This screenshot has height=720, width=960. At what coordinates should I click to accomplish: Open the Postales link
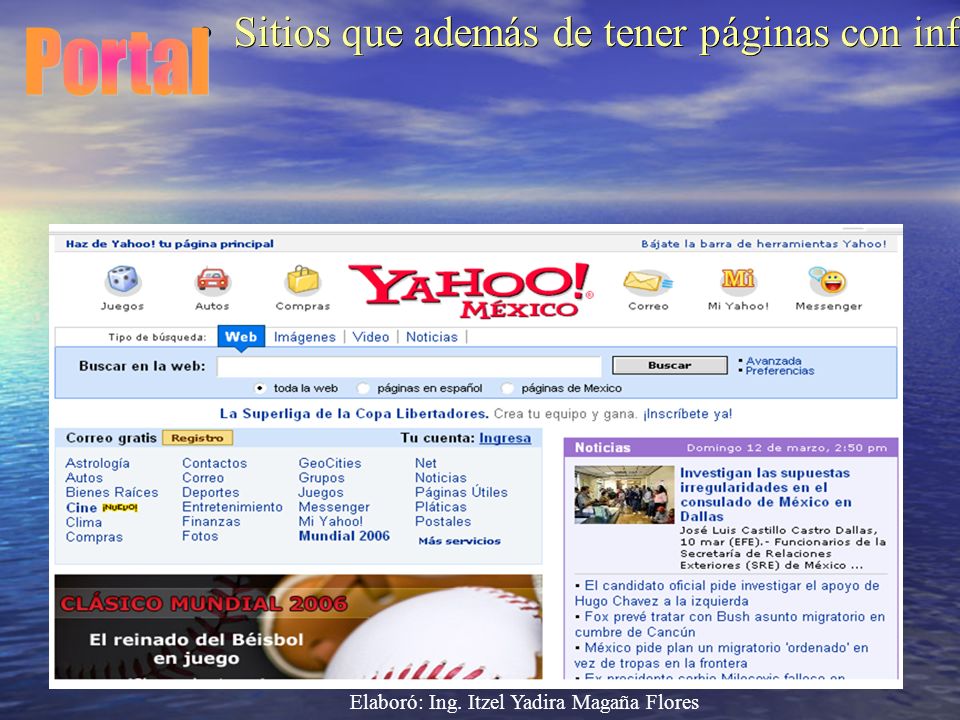tap(443, 522)
